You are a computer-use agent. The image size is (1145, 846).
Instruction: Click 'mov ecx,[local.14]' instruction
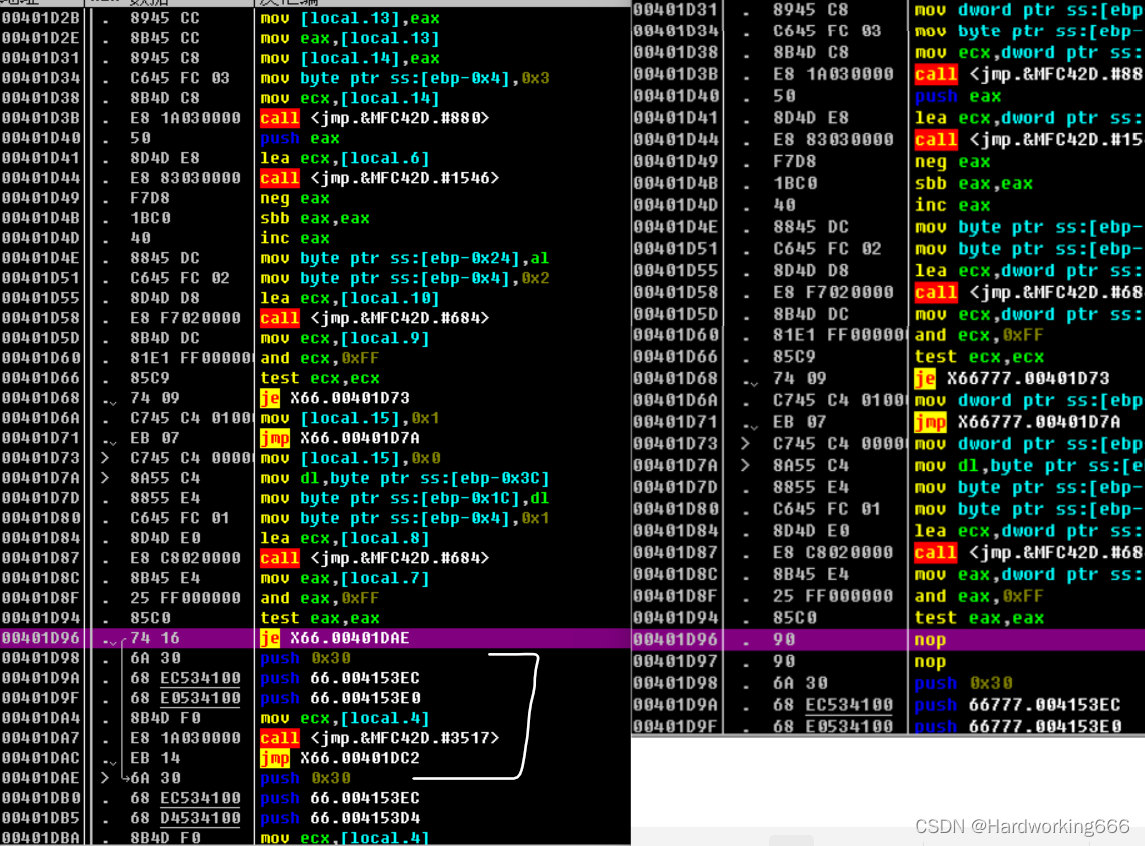(x=350, y=98)
